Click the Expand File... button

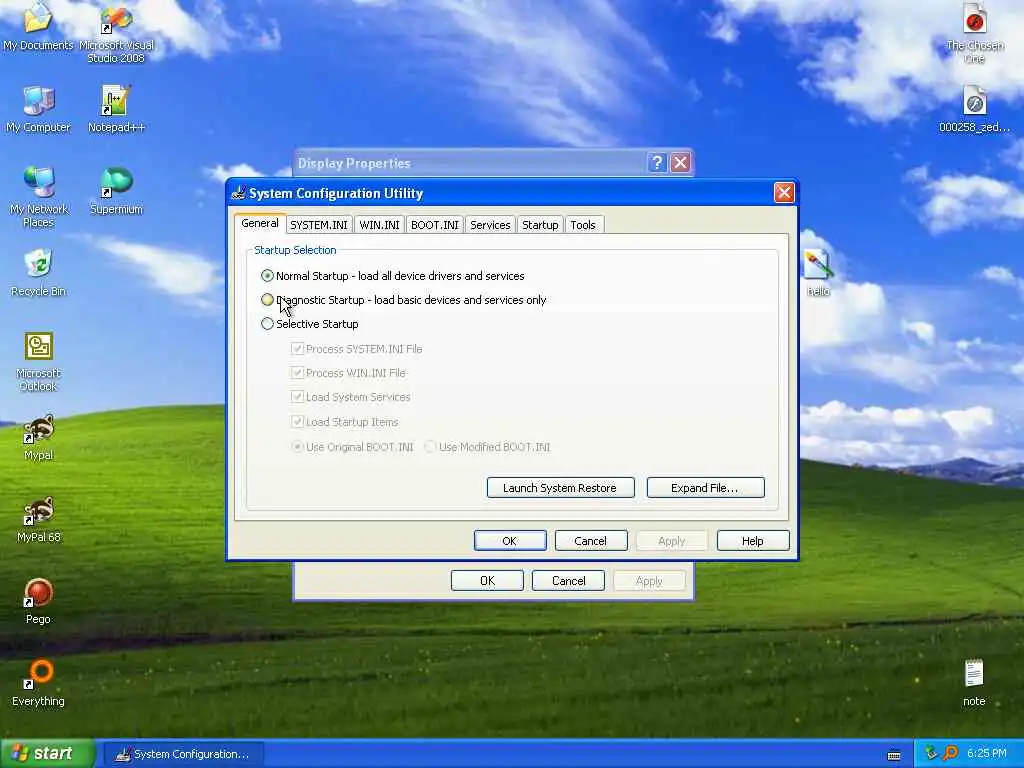705,488
